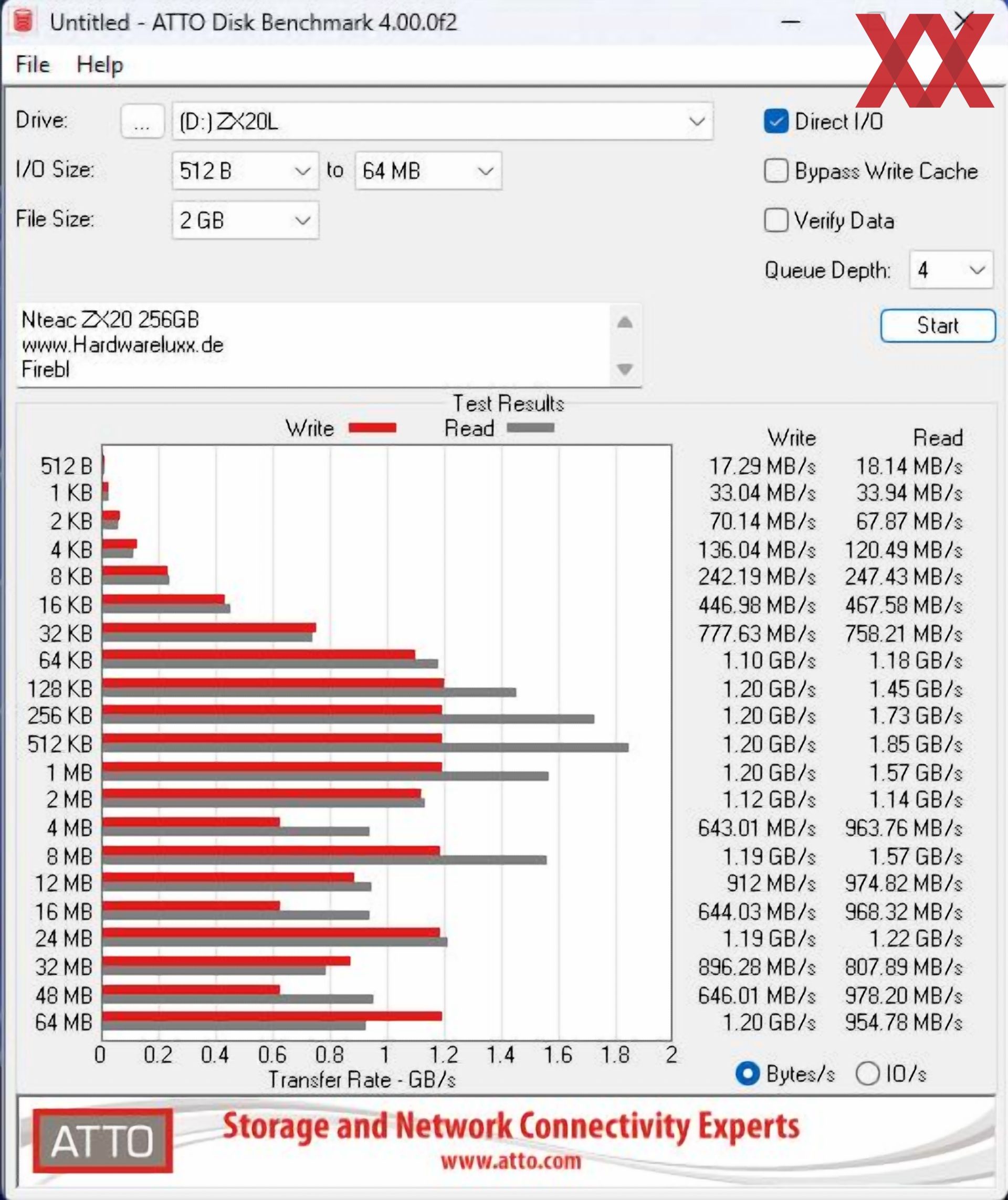This screenshot has width=1008, height=1200.
Task: Click the 963.76 MB/s read value
Action: click(904, 827)
